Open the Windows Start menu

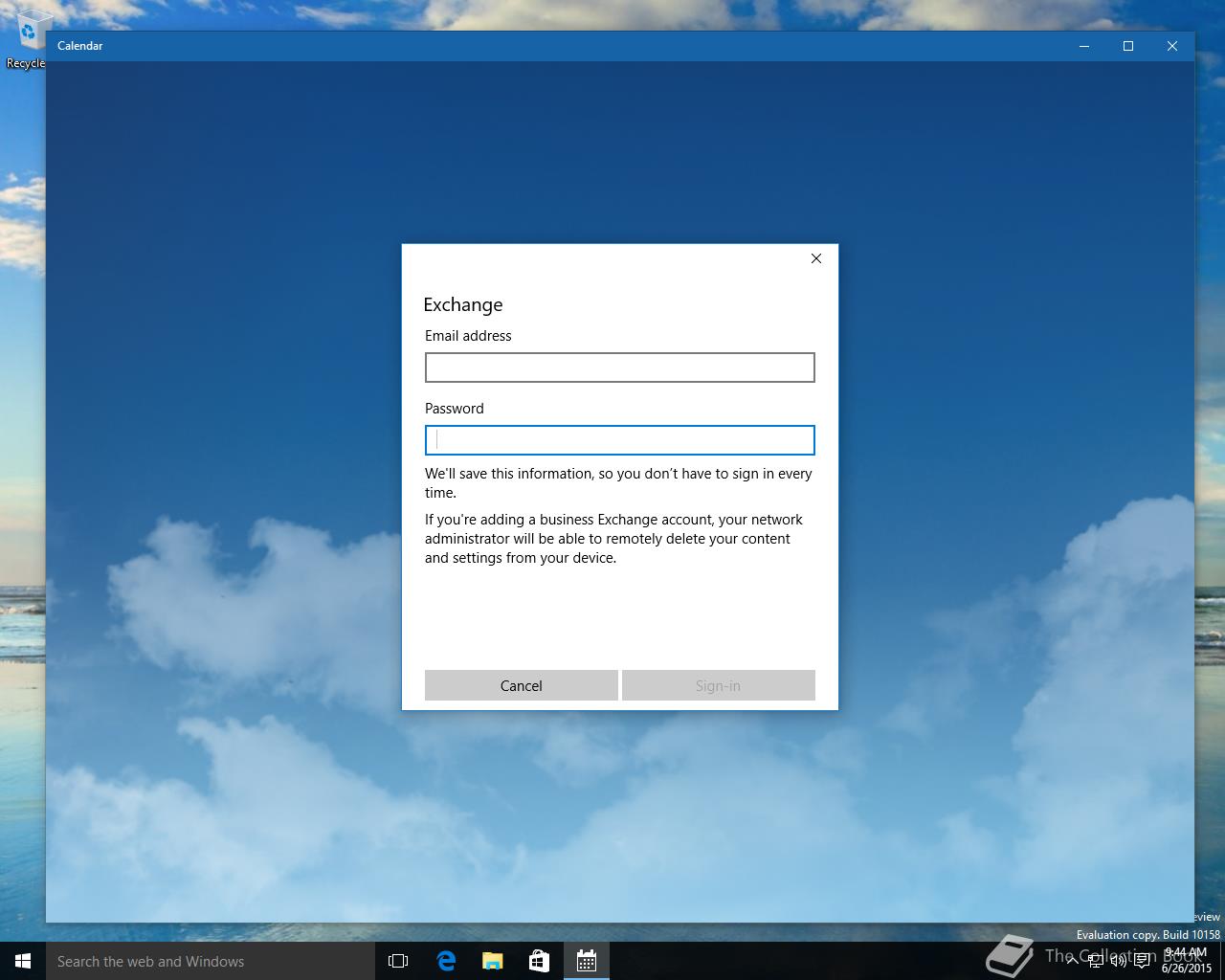click(x=23, y=961)
